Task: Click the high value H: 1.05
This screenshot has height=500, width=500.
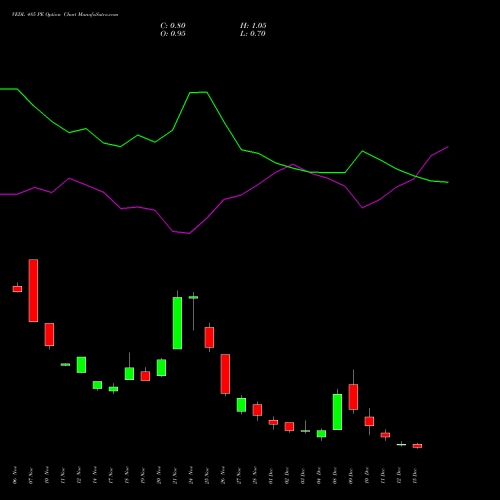Action: [253, 26]
